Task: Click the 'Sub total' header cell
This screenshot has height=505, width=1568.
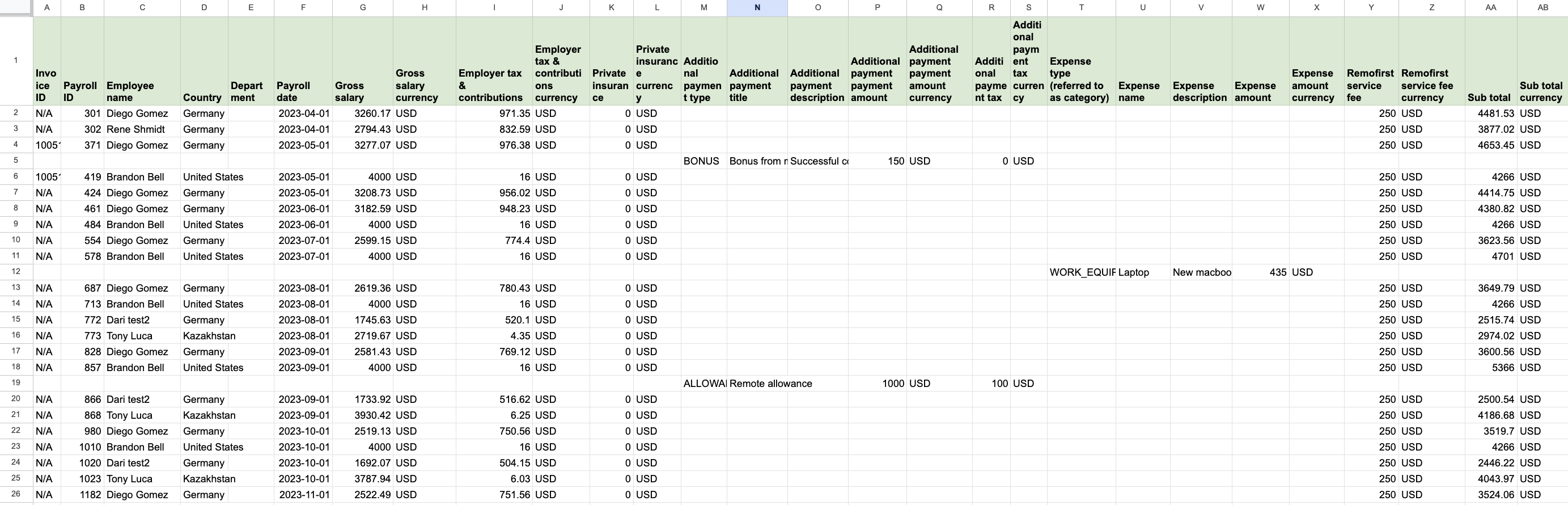Action: [1491, 61]
